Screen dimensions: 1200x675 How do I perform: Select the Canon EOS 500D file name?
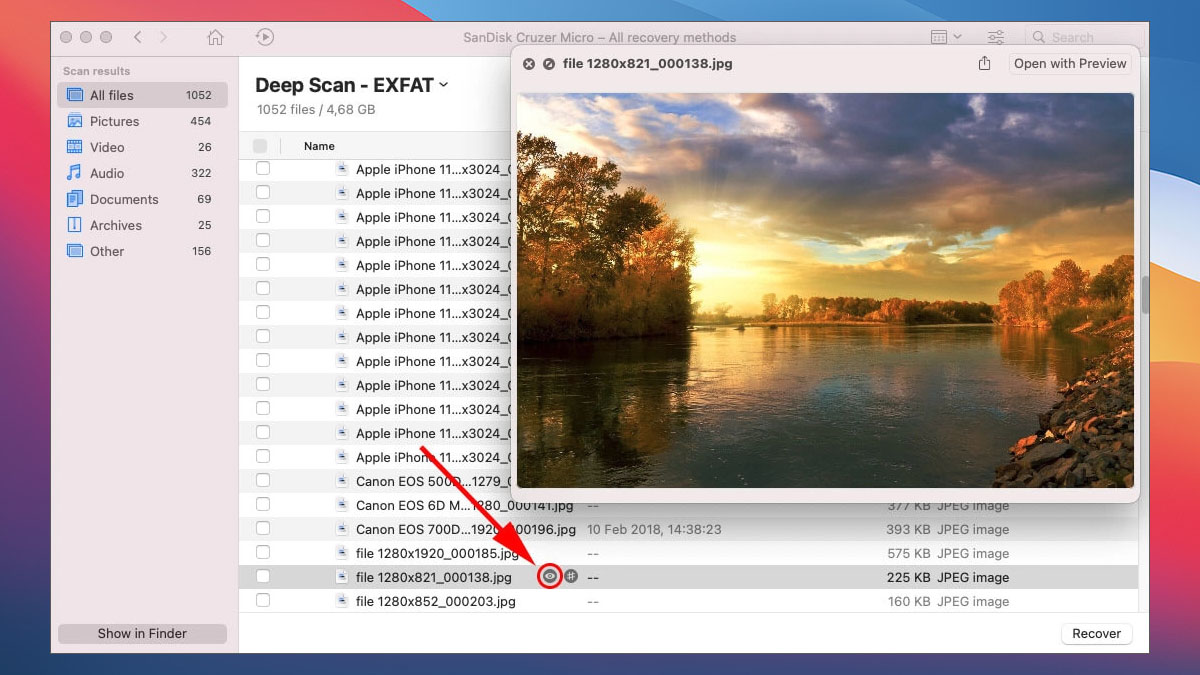pos(432,481)
